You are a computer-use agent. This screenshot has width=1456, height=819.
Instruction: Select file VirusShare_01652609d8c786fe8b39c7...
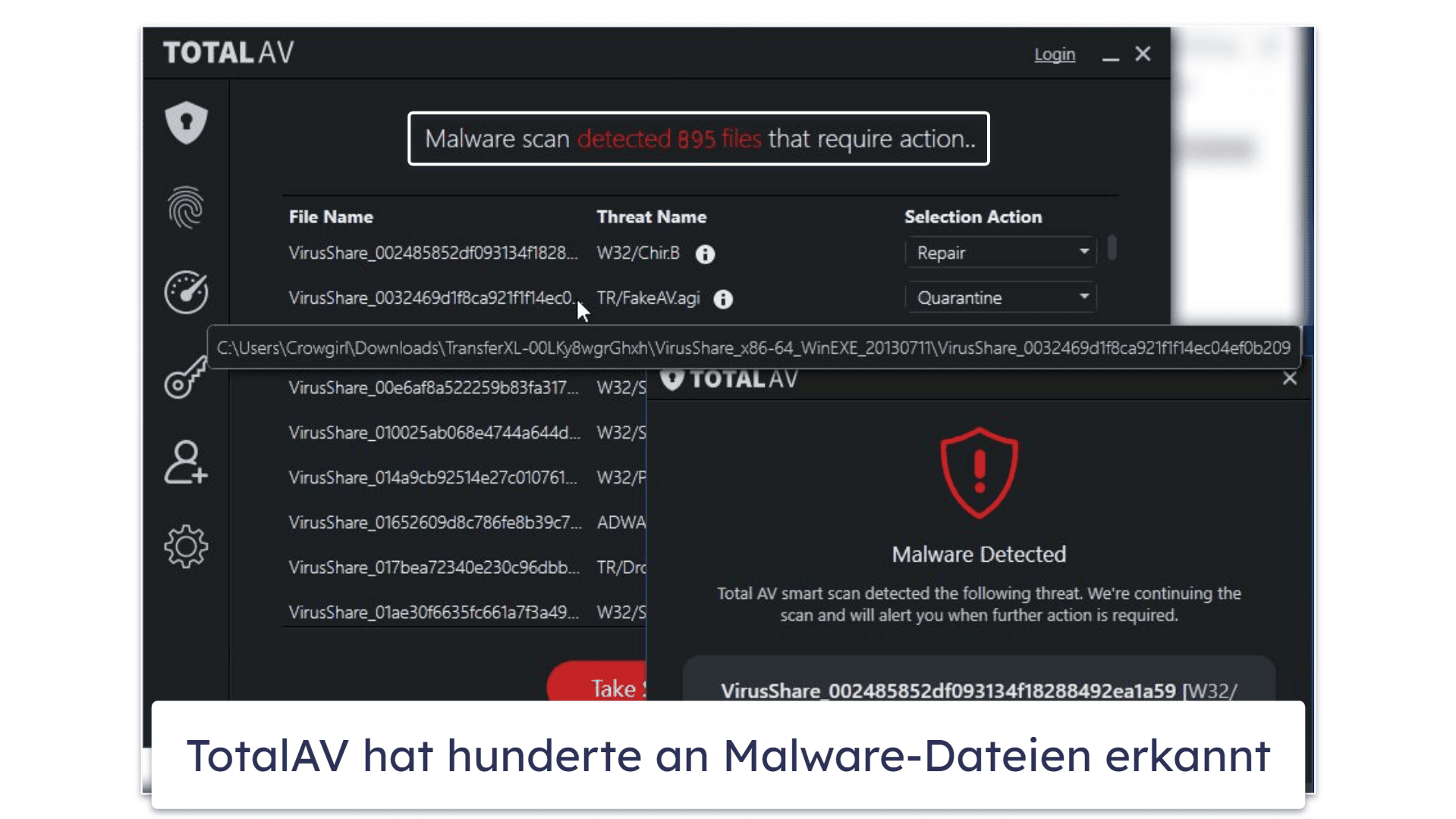436,522
